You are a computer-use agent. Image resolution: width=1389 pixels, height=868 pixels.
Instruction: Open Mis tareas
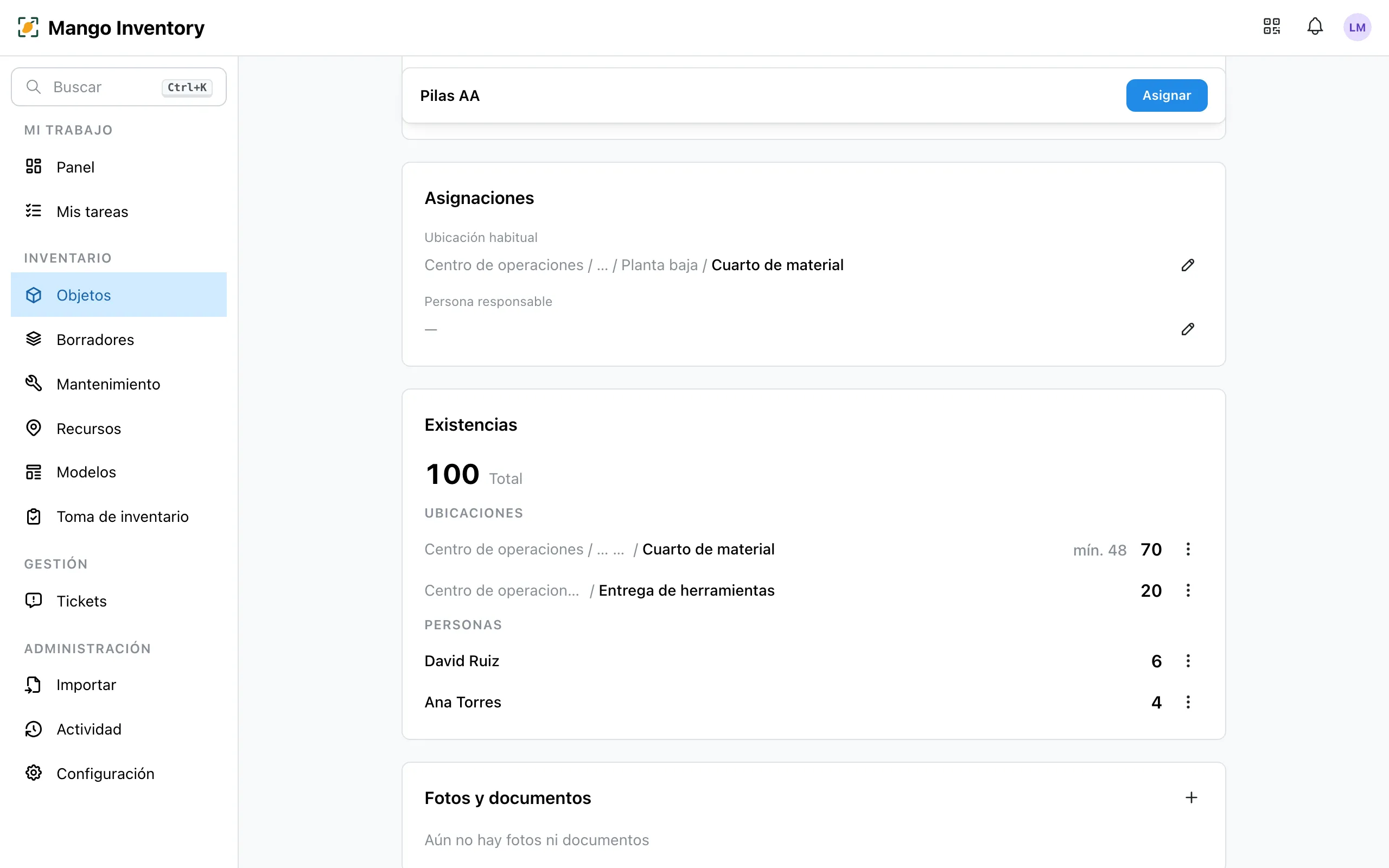point(119,212)
